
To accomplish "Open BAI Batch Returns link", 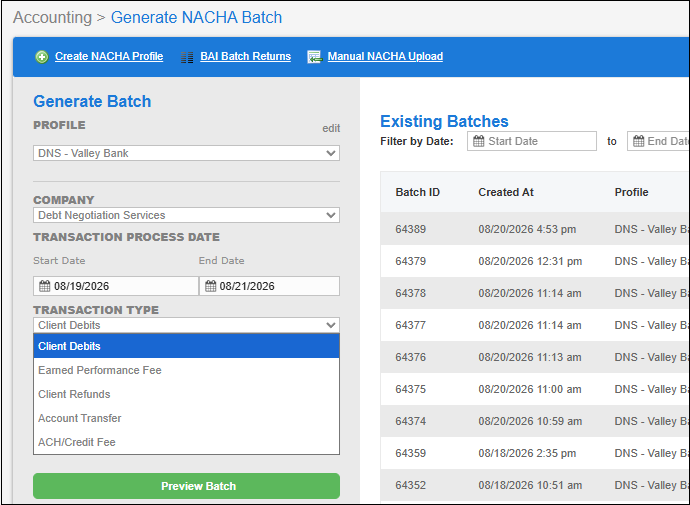I will click(x=246, y=56).
